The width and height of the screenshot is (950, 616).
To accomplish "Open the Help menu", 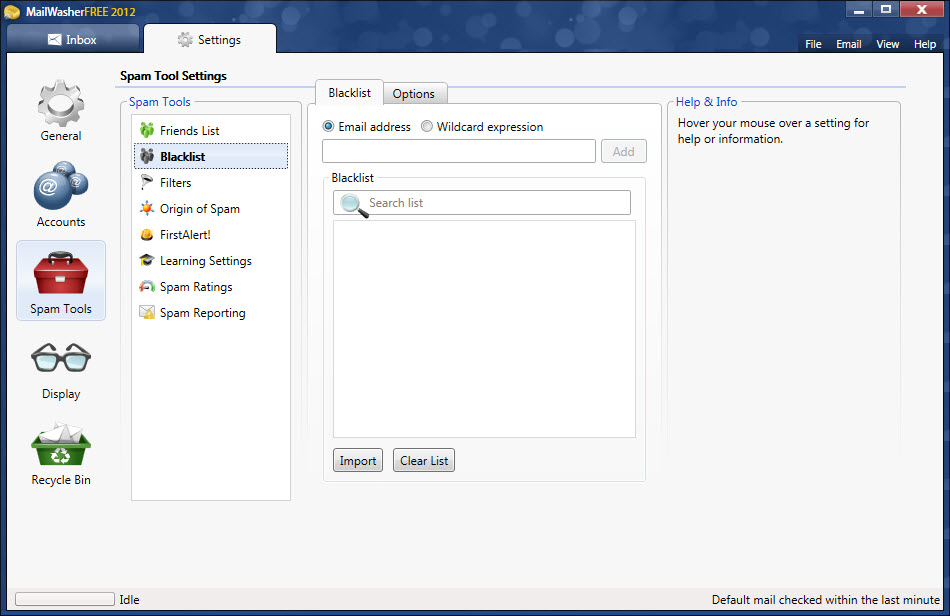I will click(925, 44).
